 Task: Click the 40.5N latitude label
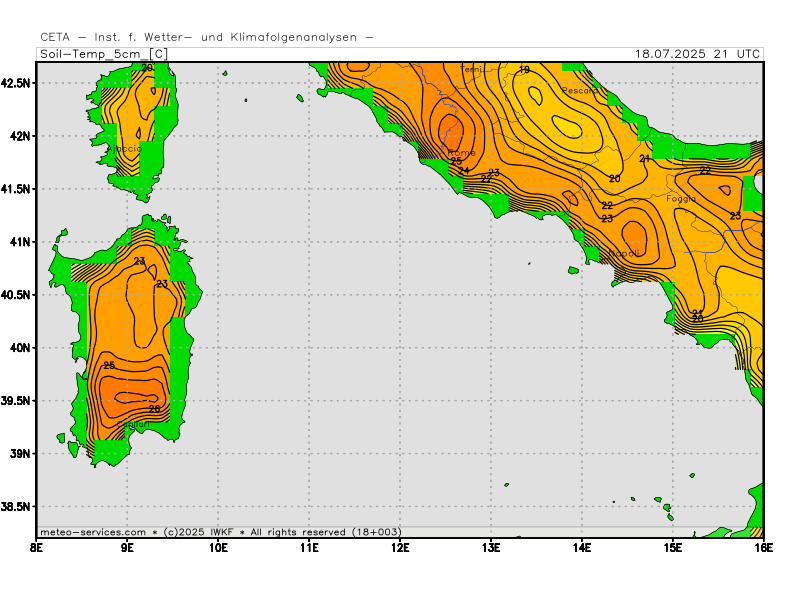click(16, 295)
